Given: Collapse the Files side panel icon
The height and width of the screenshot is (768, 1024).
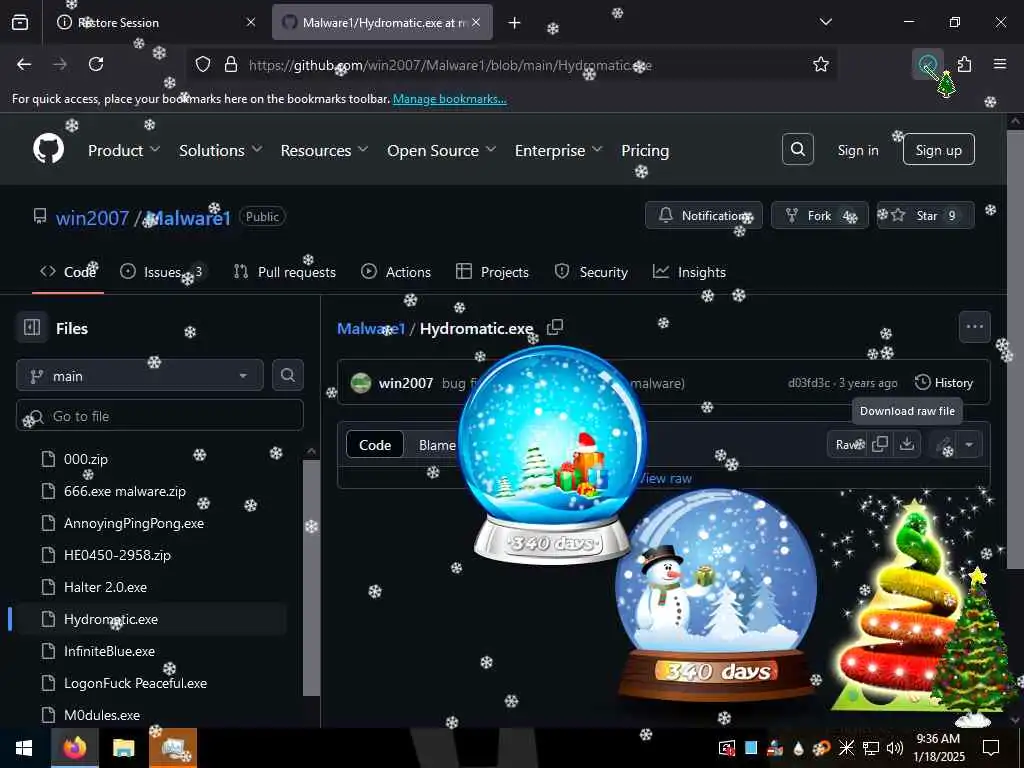Looking at the screenshot, I should pos(32,327).
